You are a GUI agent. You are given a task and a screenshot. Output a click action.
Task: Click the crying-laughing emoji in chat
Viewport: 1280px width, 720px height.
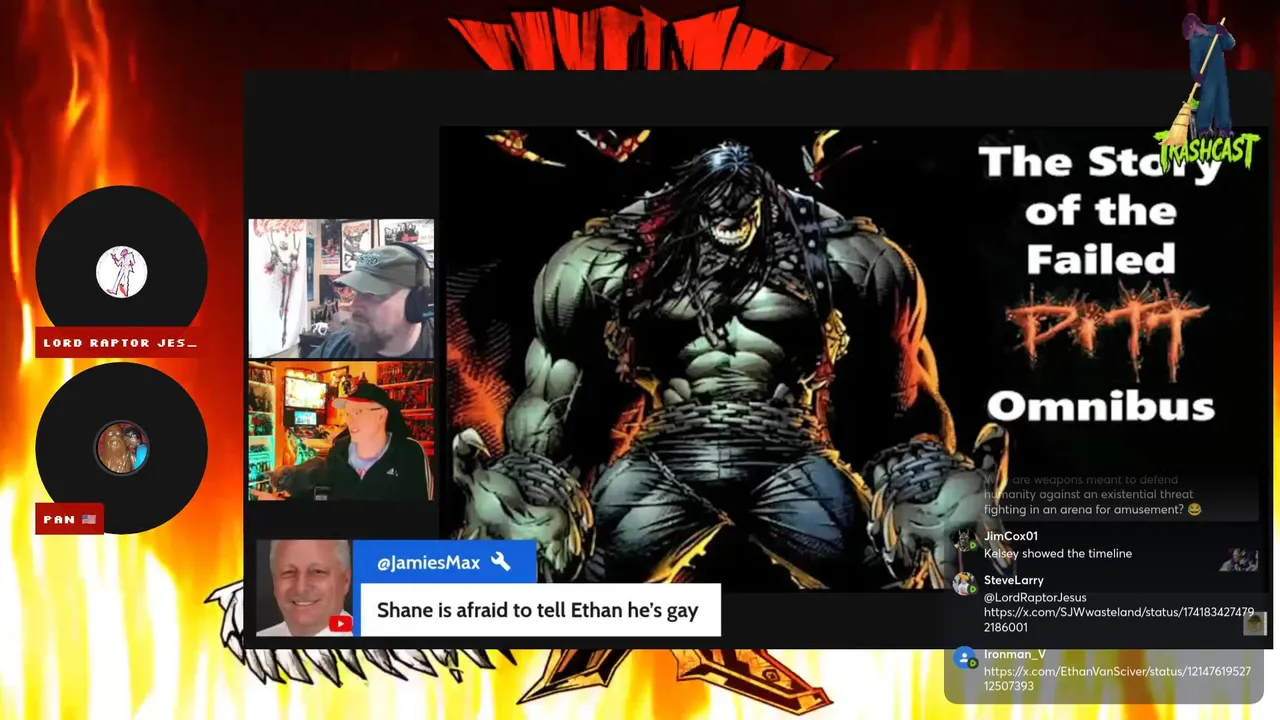(x=1193, y=509)
